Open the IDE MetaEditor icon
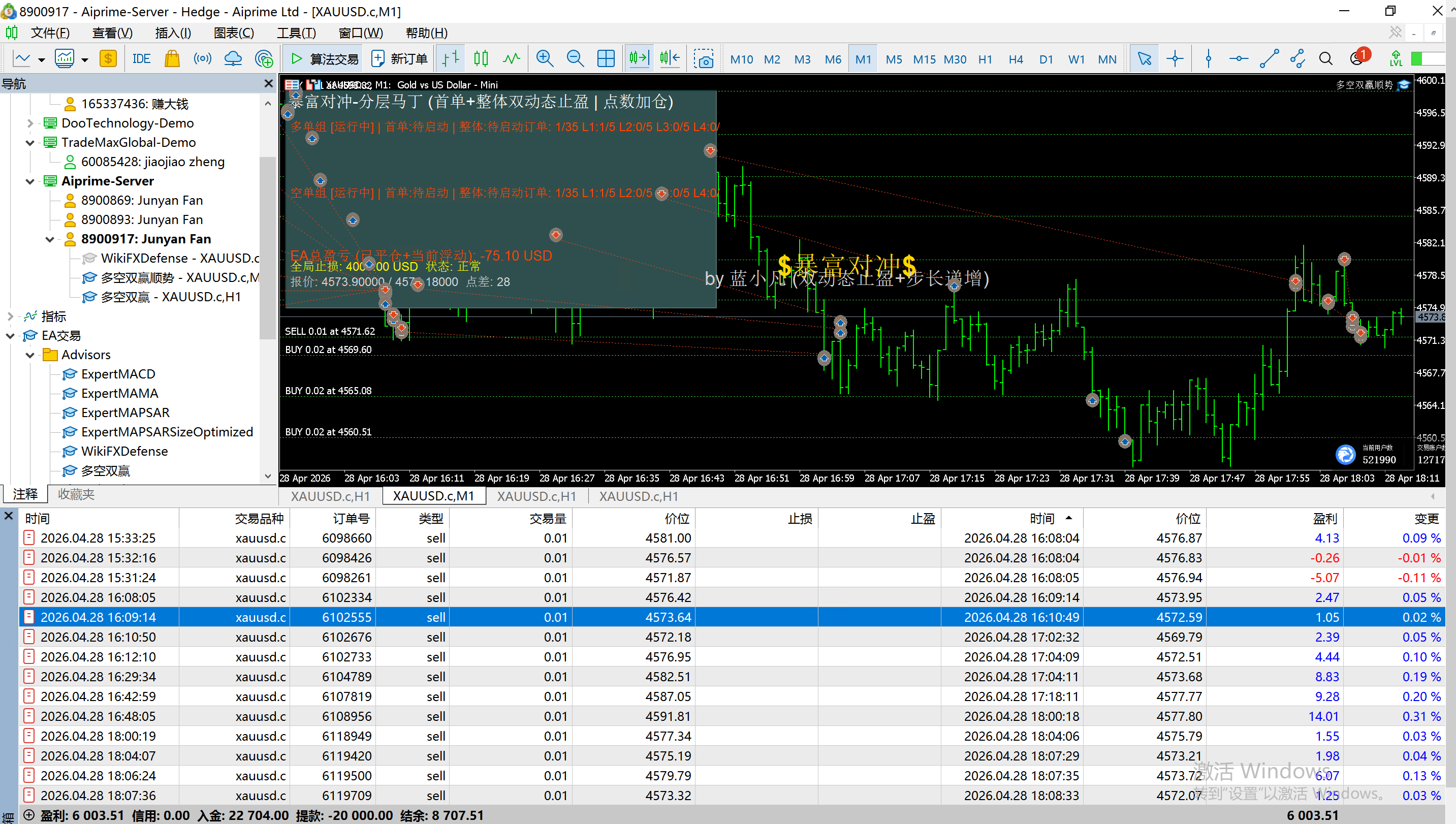The width and height of the screenshot is (1456, 824). 141,59
